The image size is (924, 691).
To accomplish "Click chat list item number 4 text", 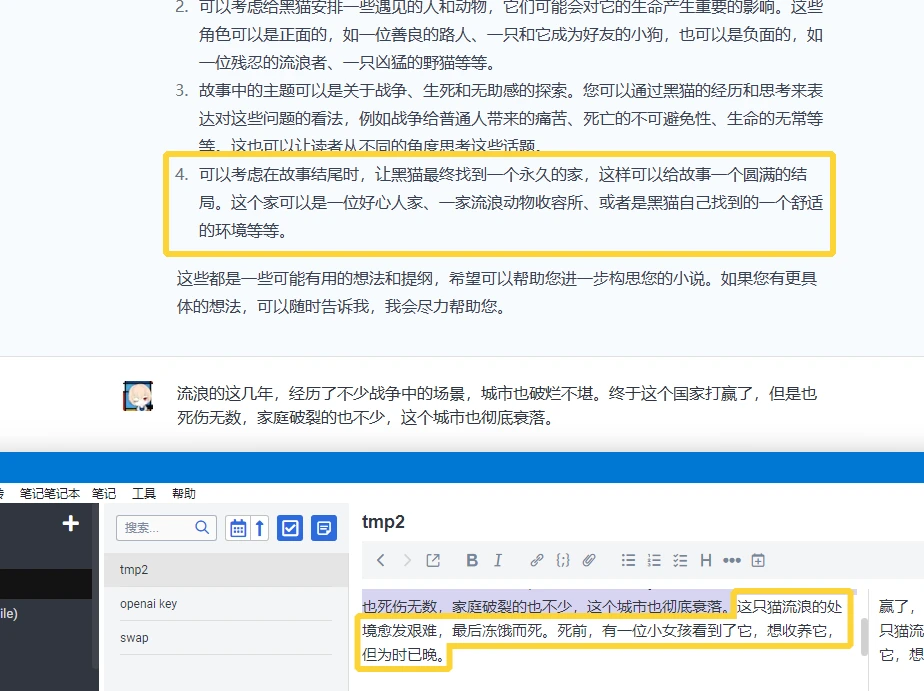I will click(x=510, y=203).
